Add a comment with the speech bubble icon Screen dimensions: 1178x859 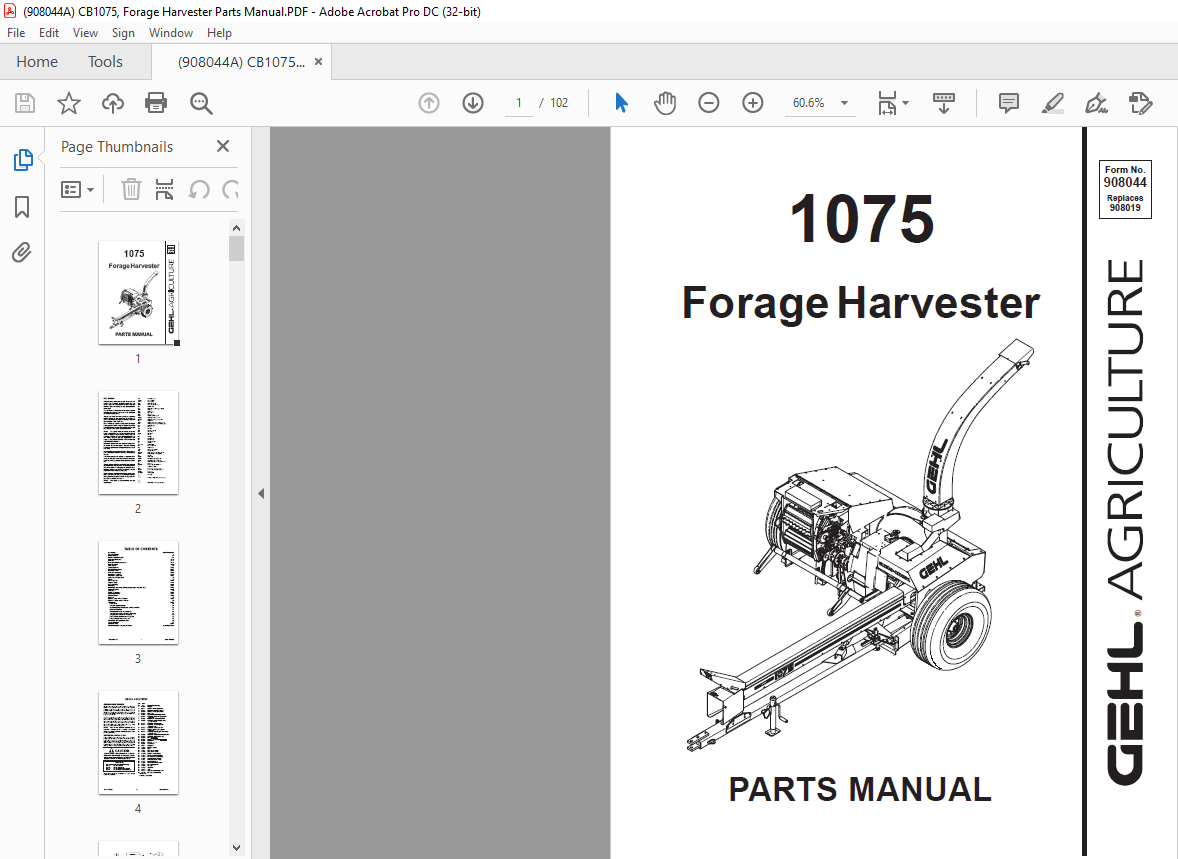tap(1008, 103)
